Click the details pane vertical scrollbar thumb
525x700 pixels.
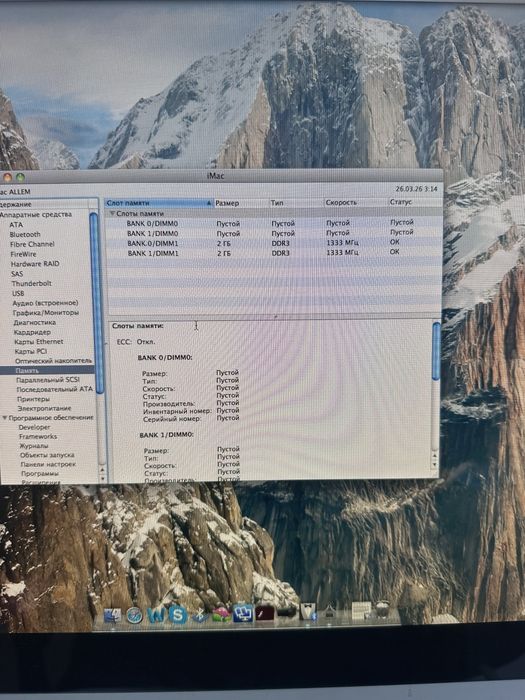pos(436,351)
